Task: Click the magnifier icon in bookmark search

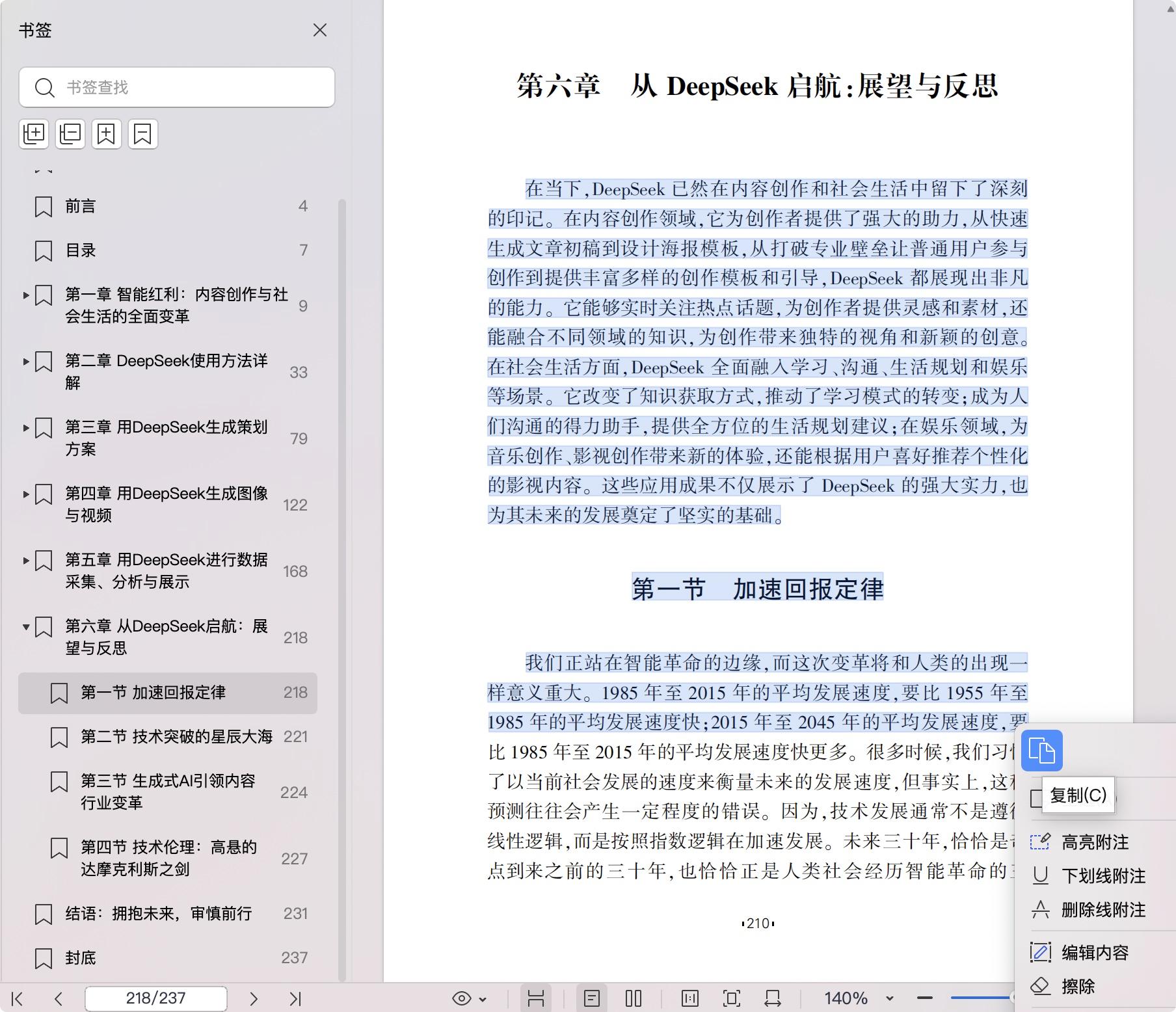Action: [44, 87]
